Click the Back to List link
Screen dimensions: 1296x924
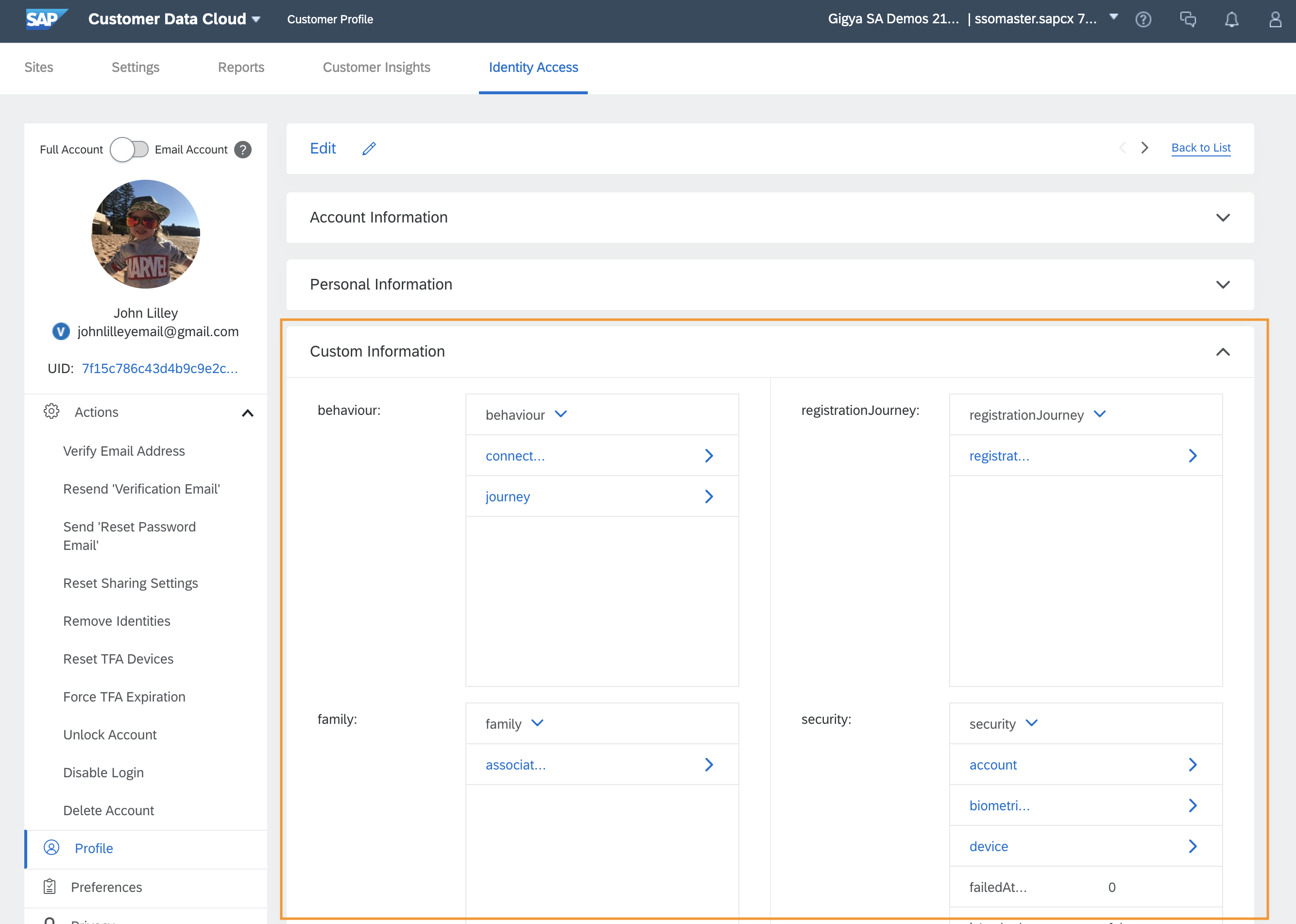coord(1200,148)
